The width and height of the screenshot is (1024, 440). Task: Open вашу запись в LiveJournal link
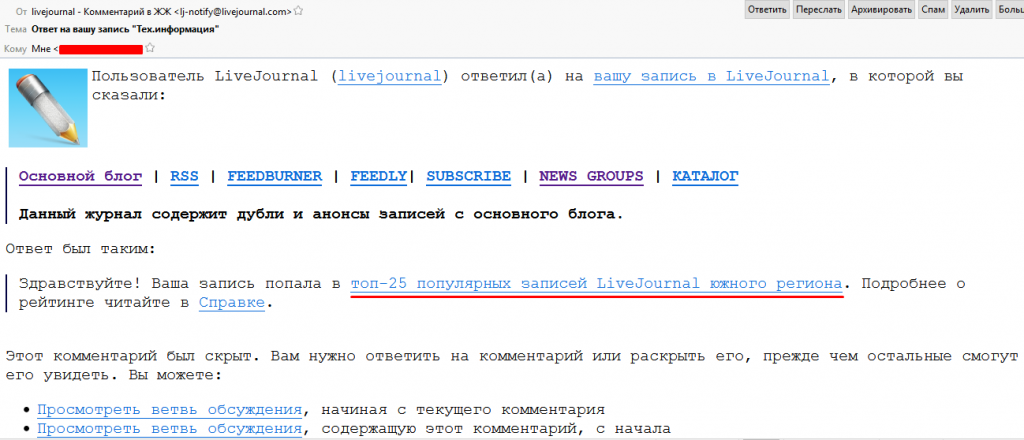[711, 76]
